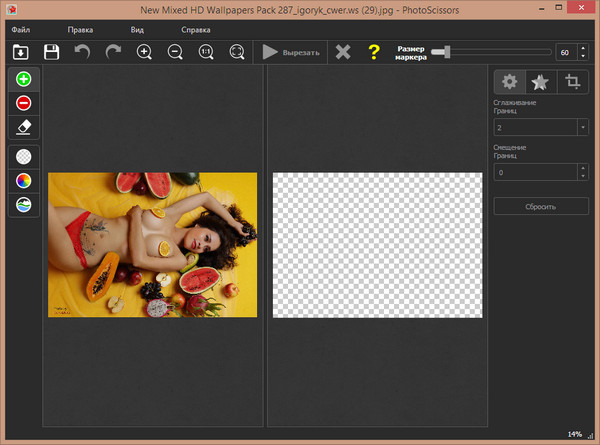Switch to the star effects tab
The width and height of the screenshot is (600, 445).
540,82
